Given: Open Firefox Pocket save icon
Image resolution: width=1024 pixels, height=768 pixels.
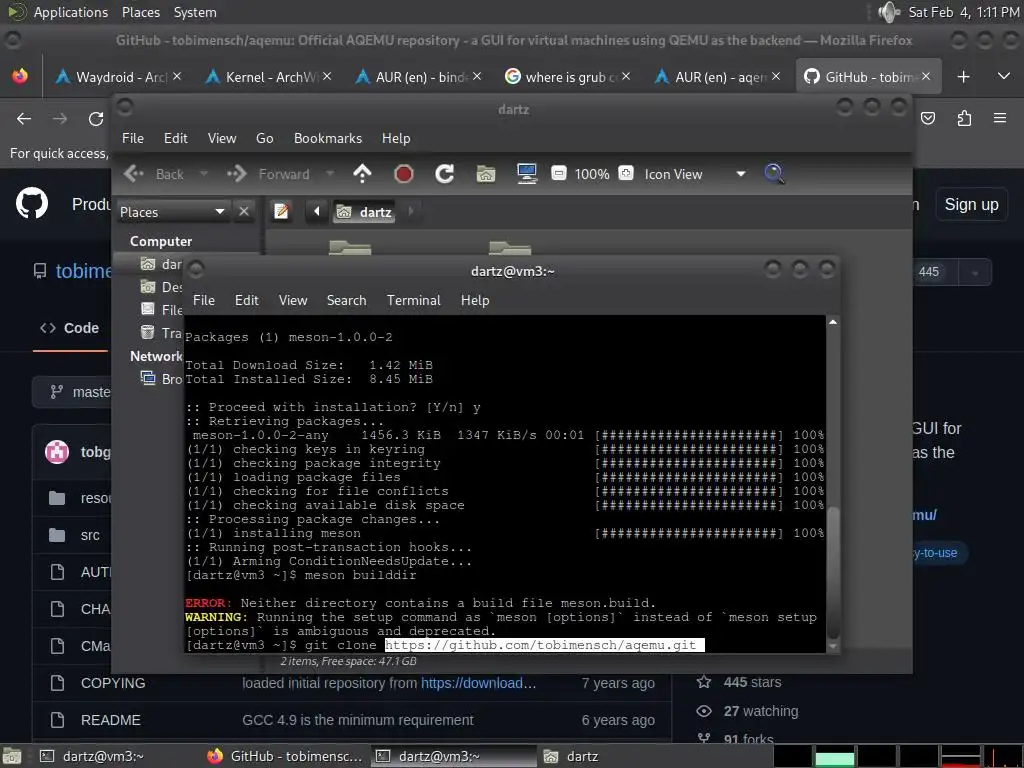Looking at the screenshot, I should [x=928, y=118].
